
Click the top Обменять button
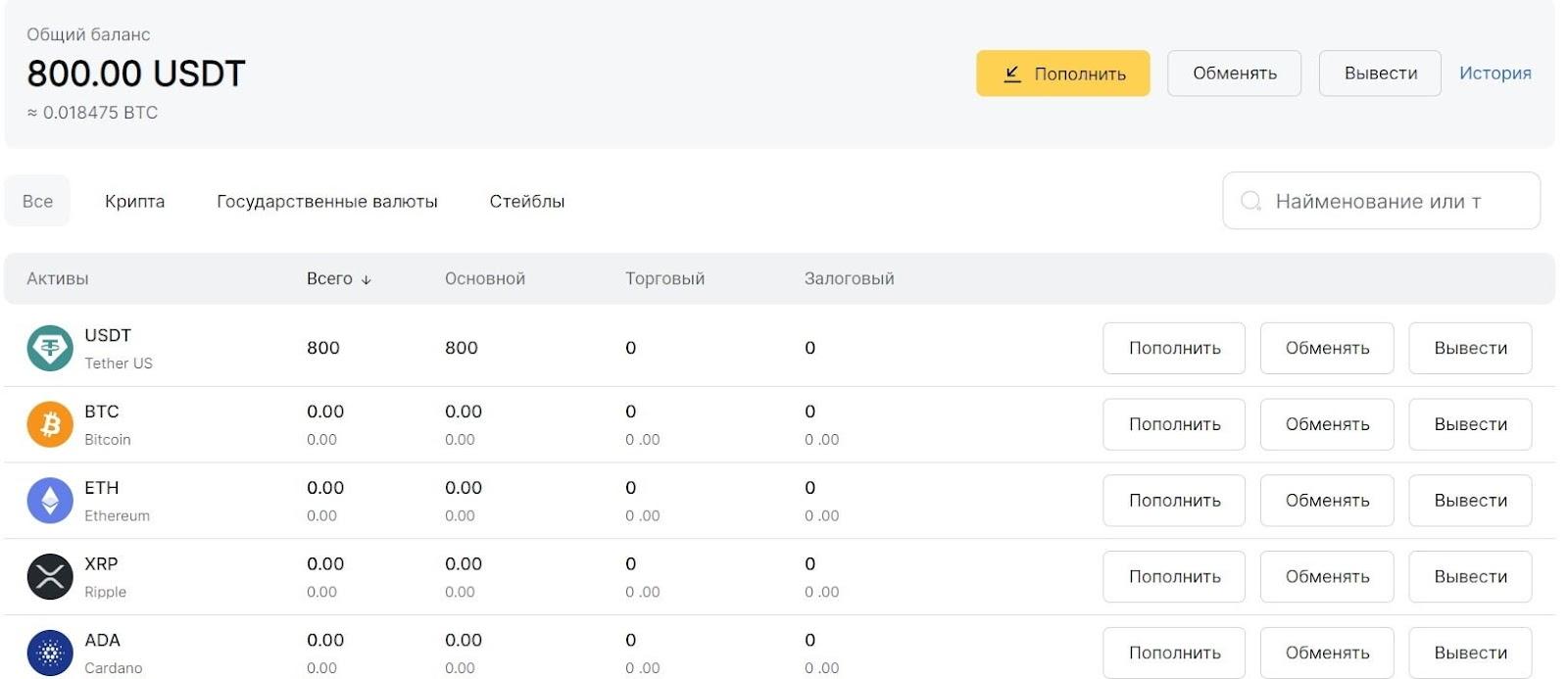(1235, 73)
